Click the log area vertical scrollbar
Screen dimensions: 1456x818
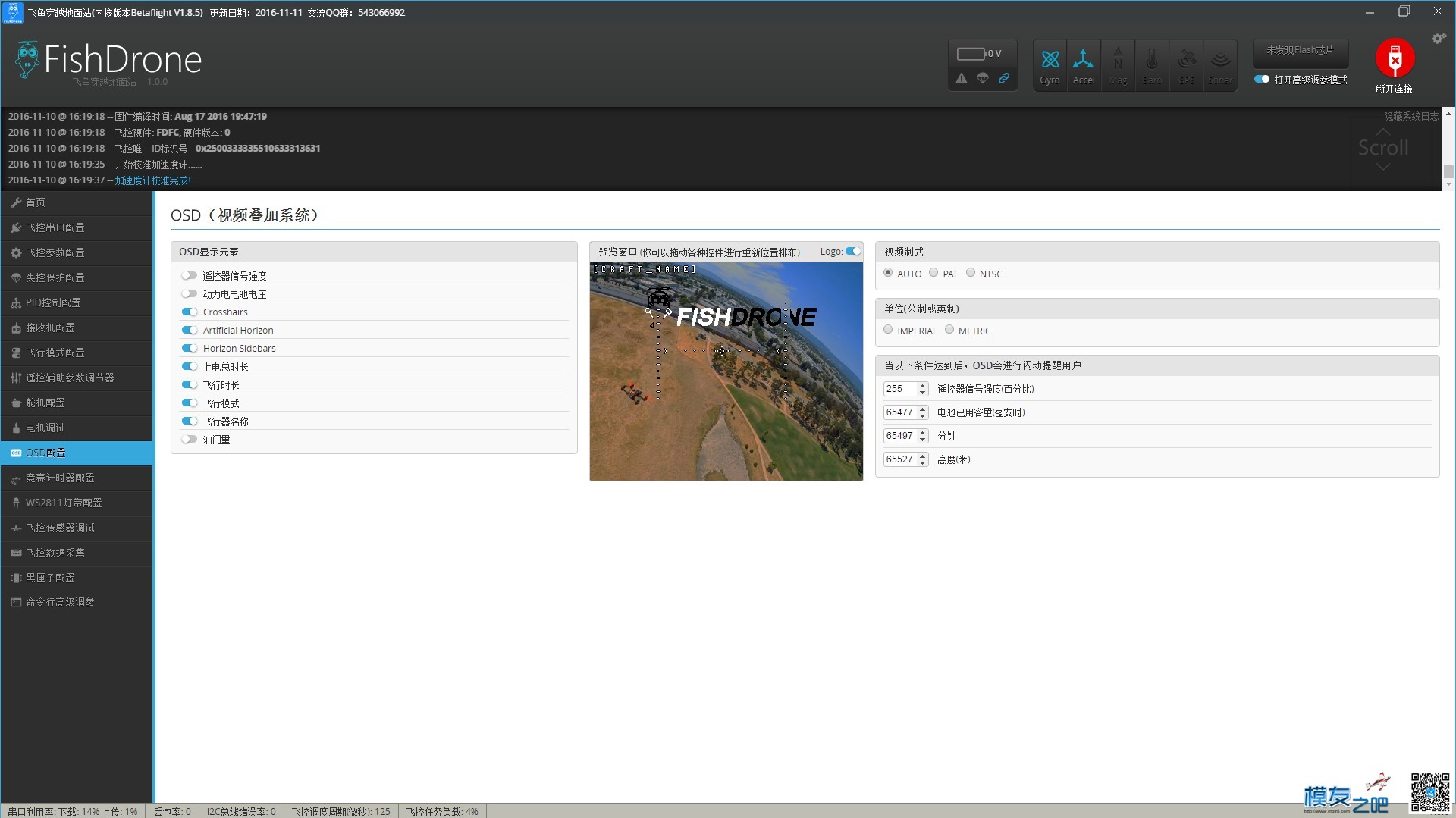point(1448,149)
